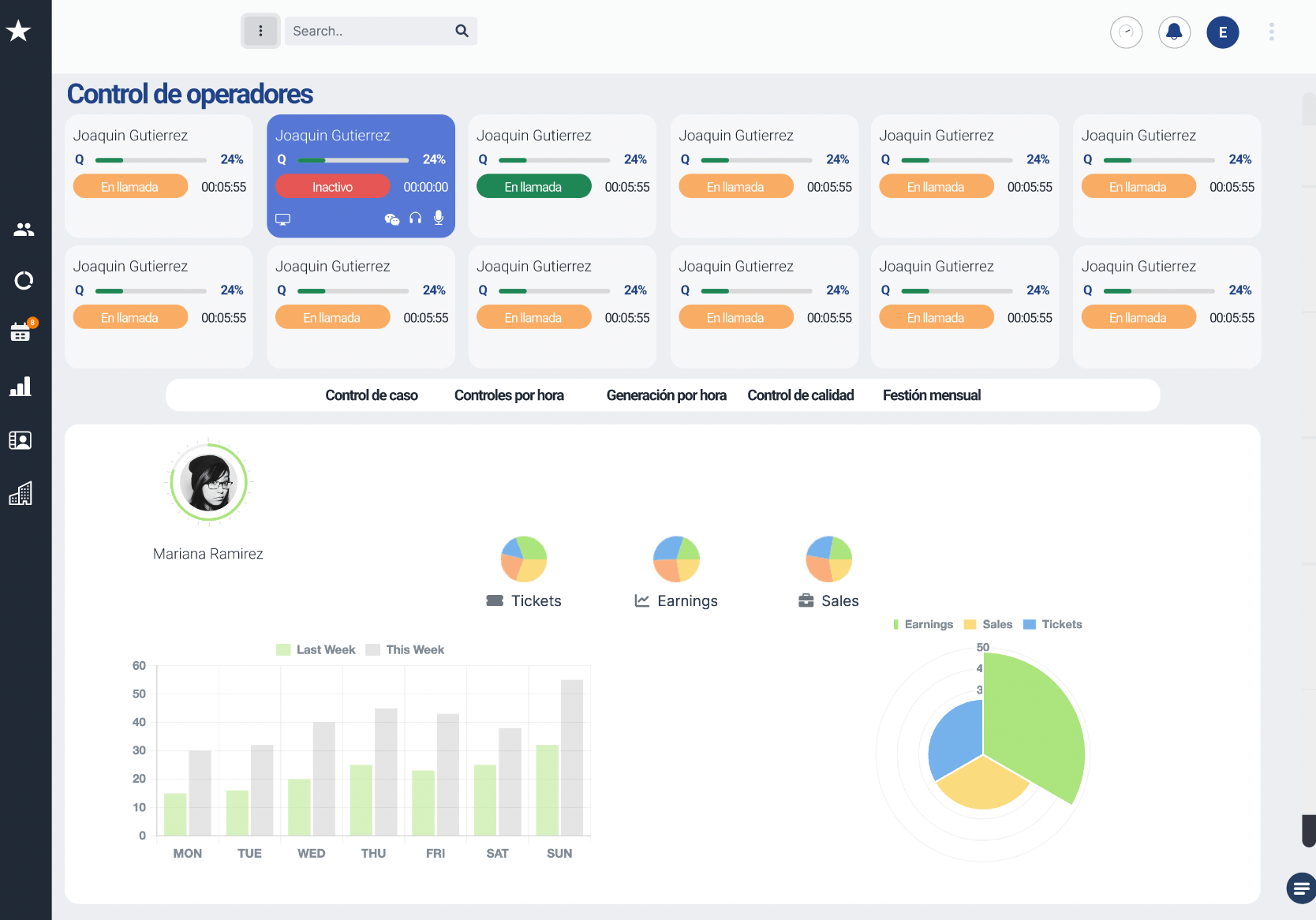Open the calendar icon with notification badge
The height and width of the screenshot is (920, 1316).
pos(21,332)
